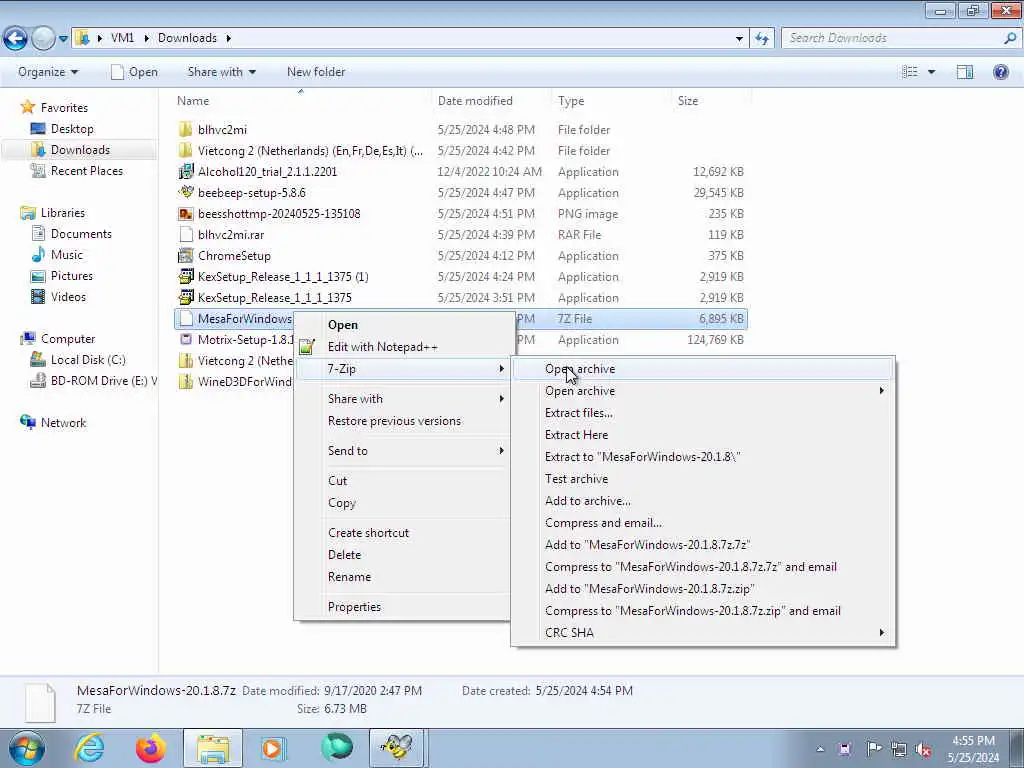This screenshot has height=768, width=1024.
Task: Open Desktop under Favorites
Action: pyautogui.click(x=72, y=129)
